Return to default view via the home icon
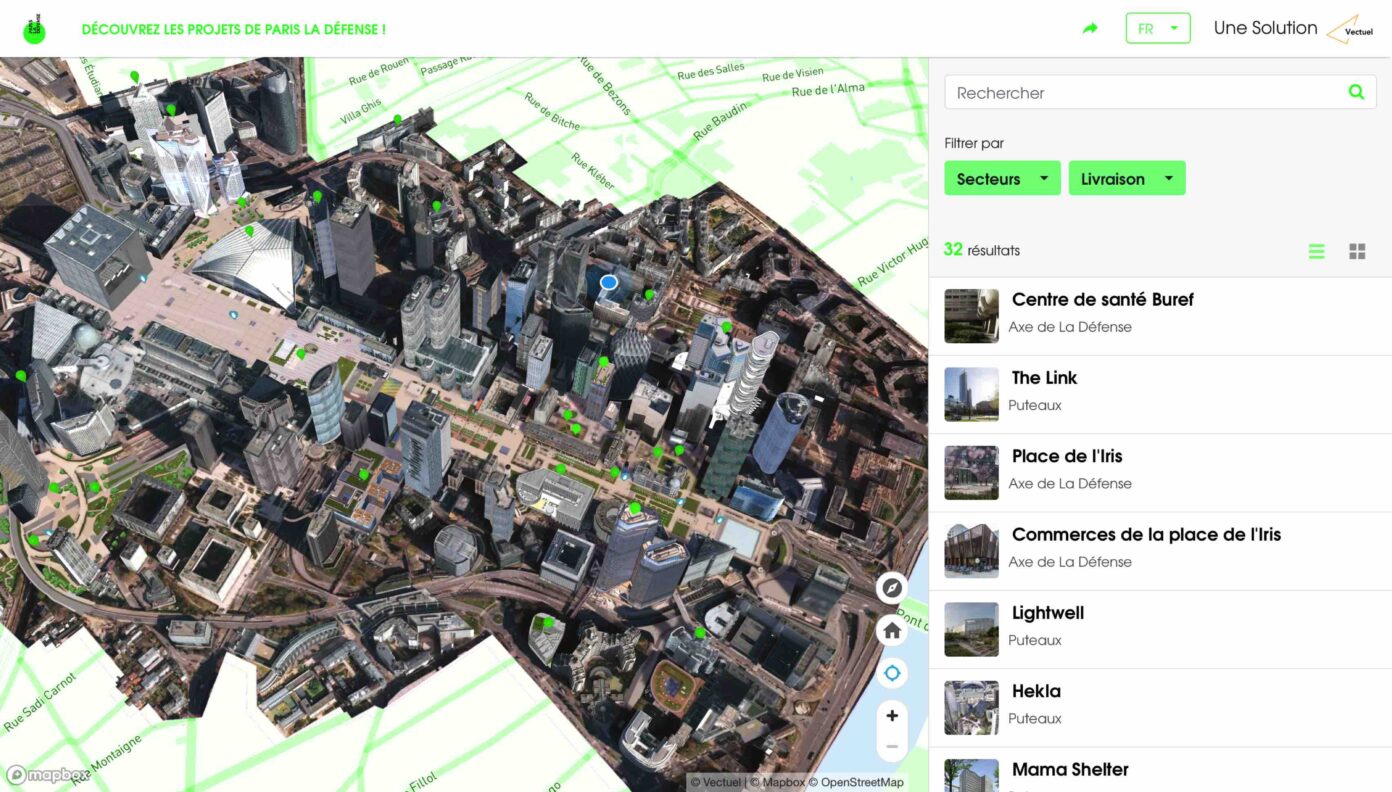1392x792 pixels. click(x=891, y=631)
